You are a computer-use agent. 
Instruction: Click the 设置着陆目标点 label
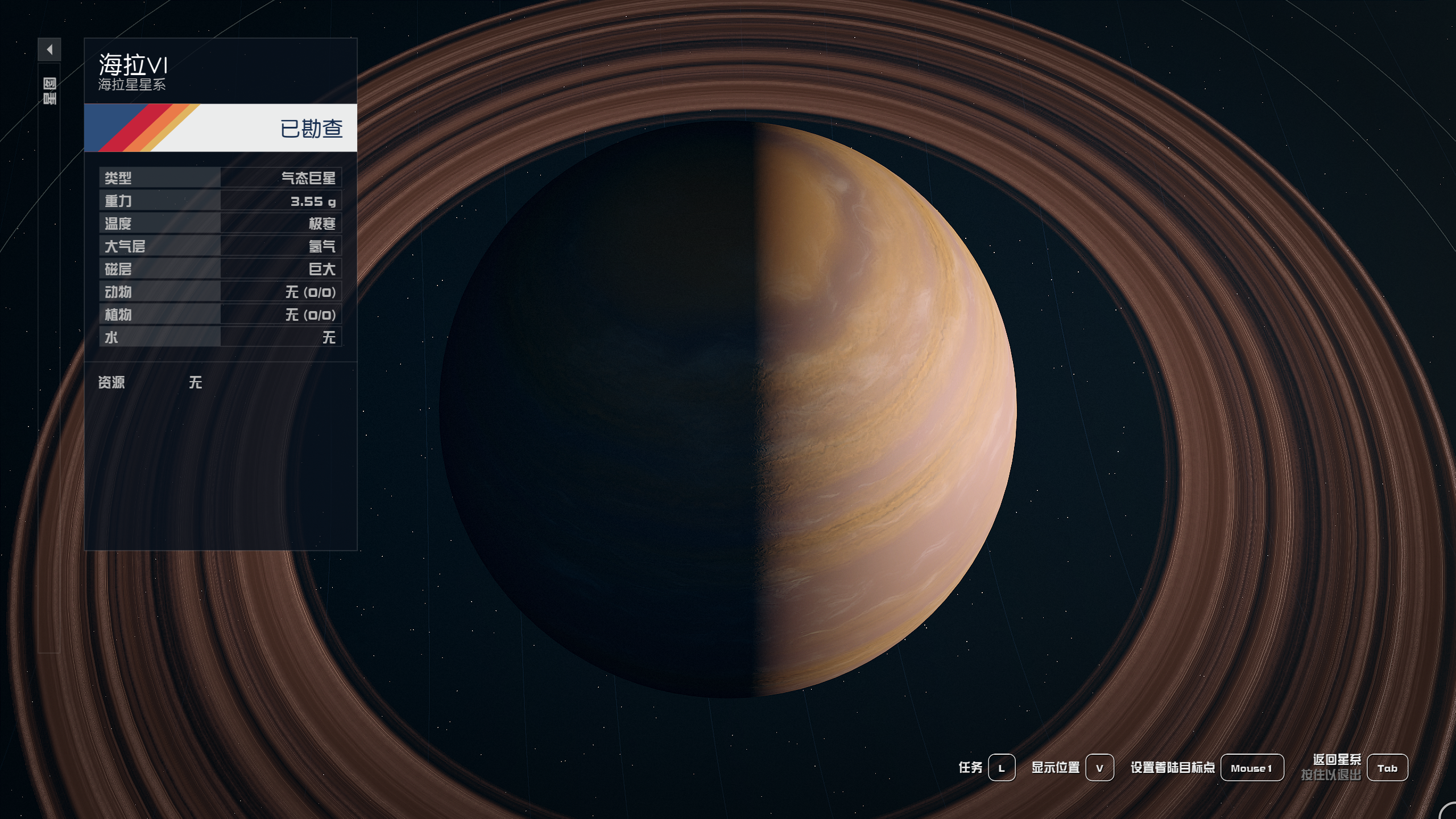[1172, 768]
